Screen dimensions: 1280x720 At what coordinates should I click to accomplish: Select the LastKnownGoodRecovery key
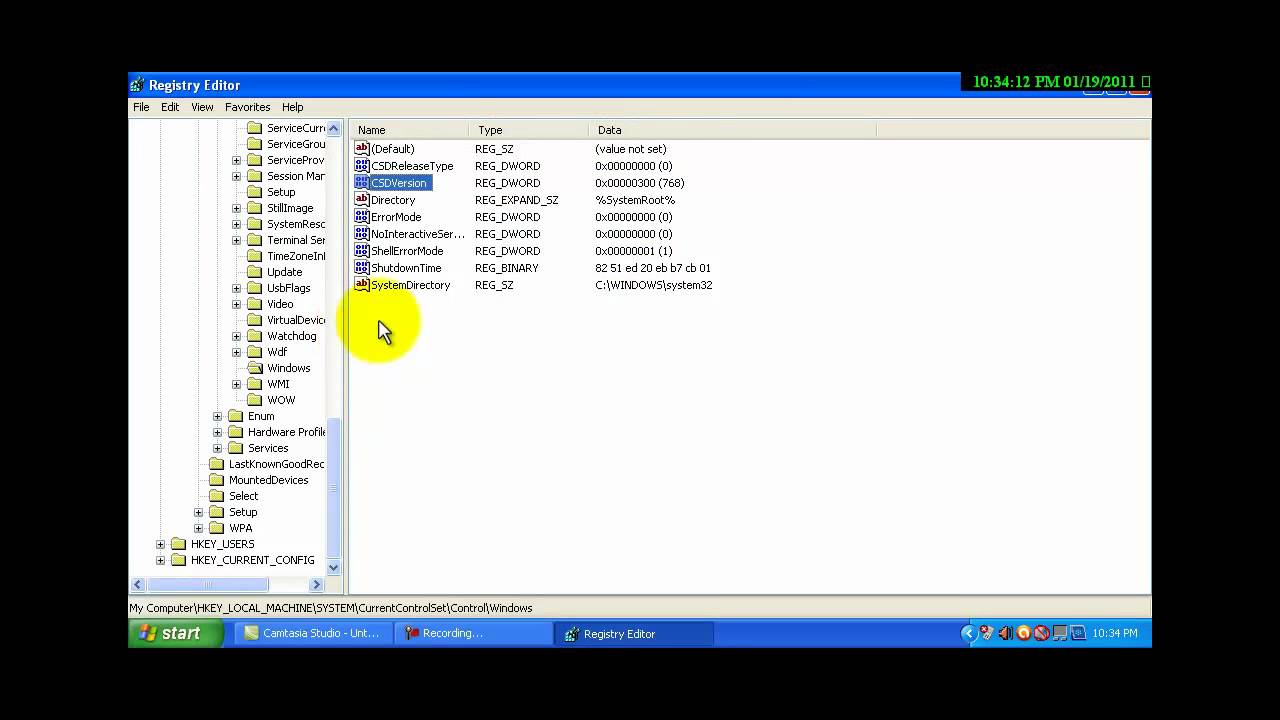pos(276,464)
